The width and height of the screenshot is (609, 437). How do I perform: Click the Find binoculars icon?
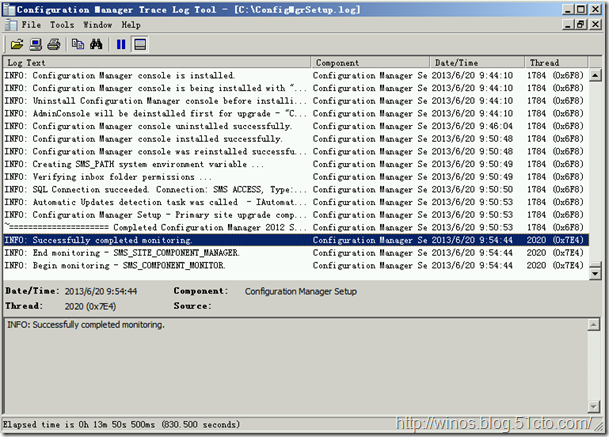(96, 44)
